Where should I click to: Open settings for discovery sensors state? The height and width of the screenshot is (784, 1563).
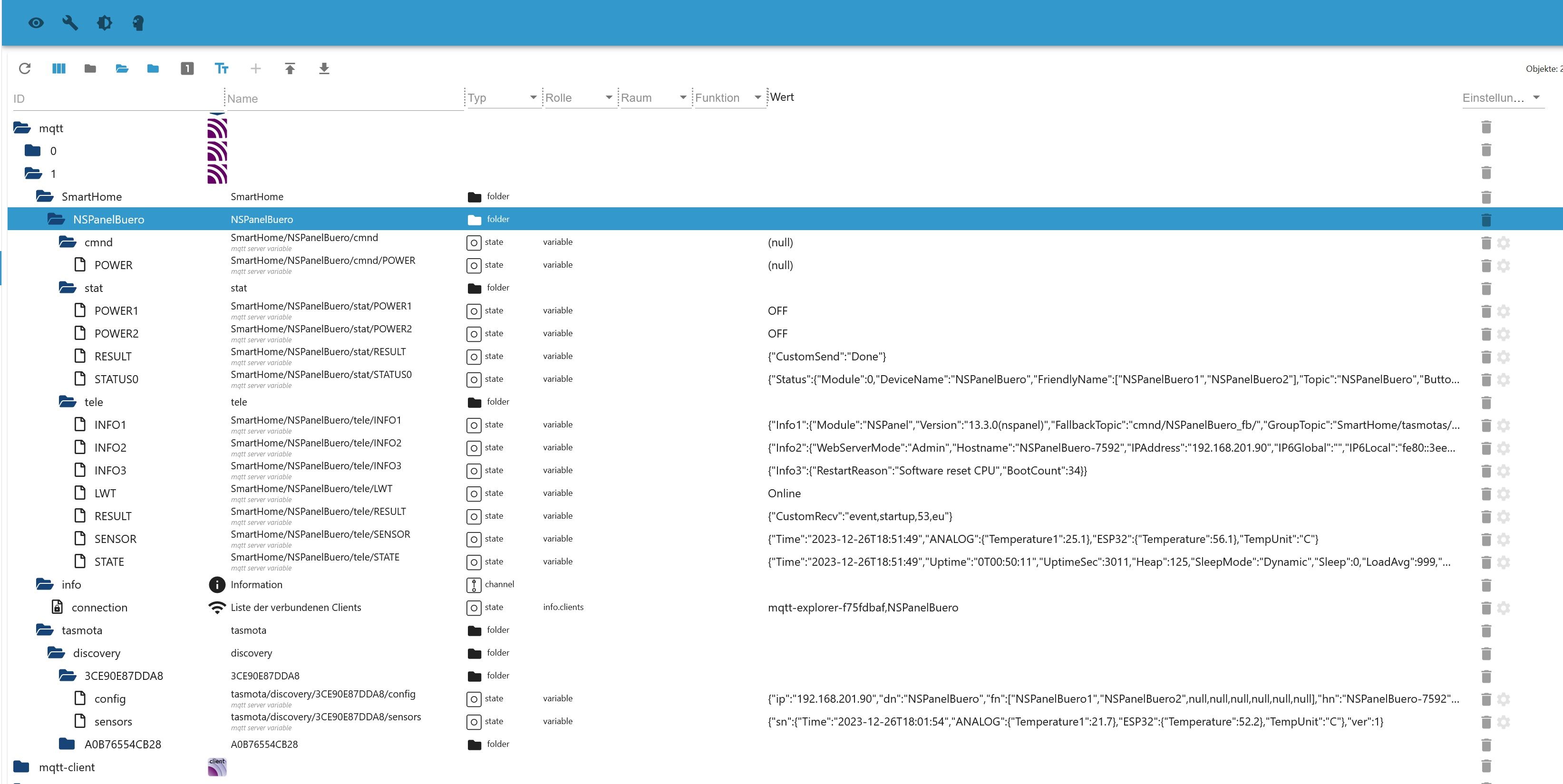1503,722
